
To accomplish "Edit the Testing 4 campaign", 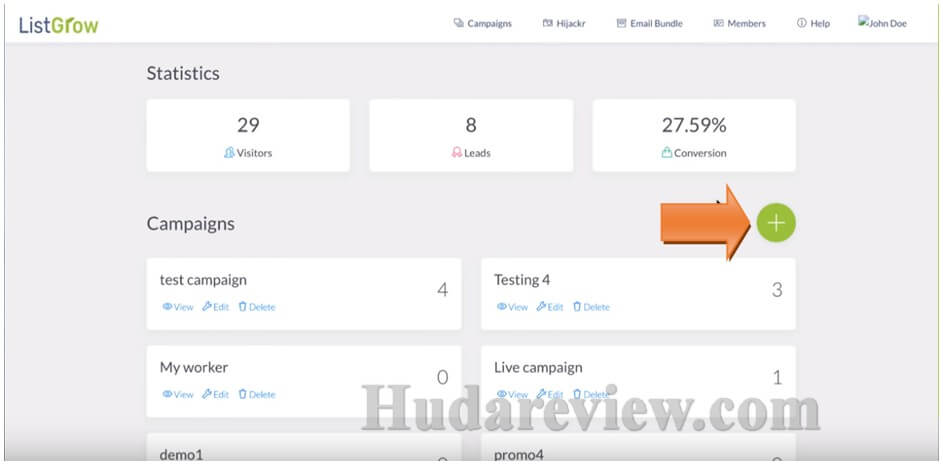I will 550,307.
